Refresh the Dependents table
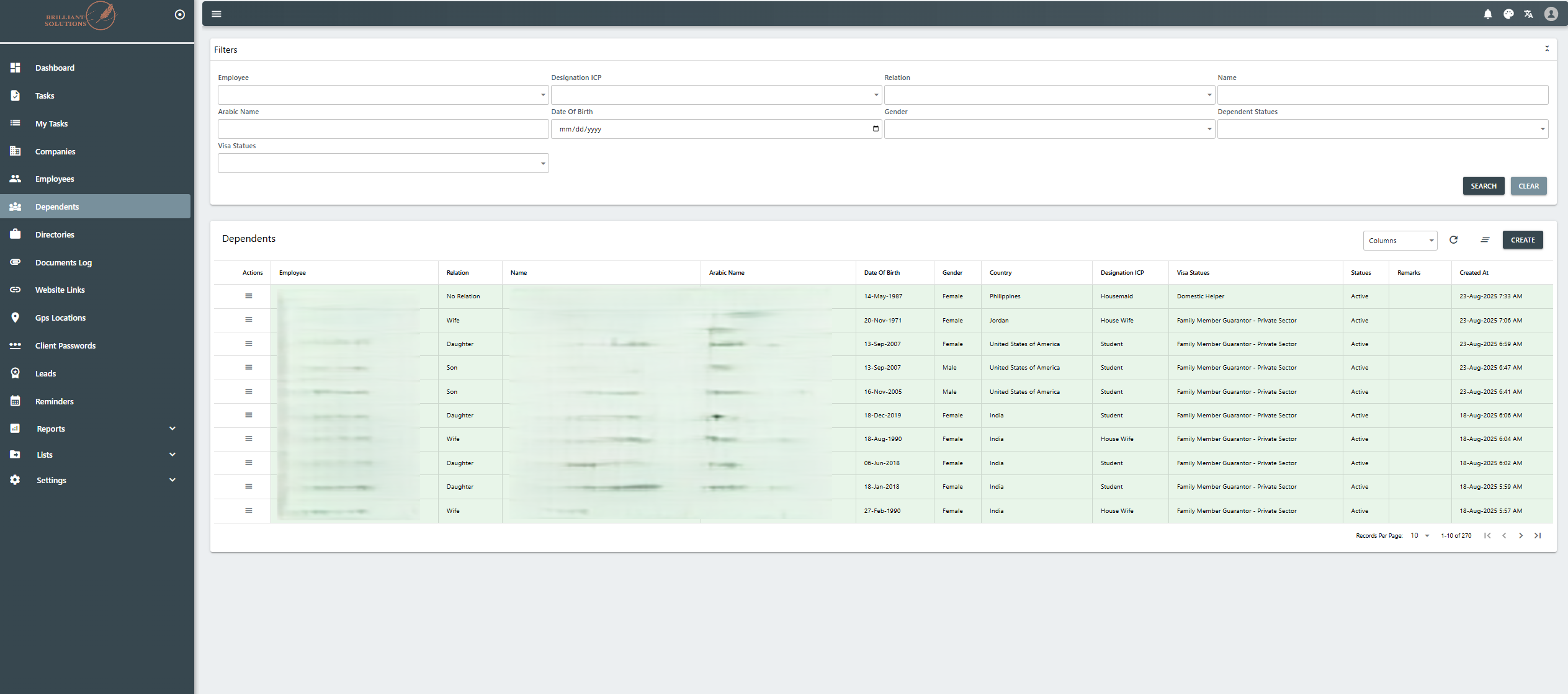Image resolution: width=1568 pixels, height=694 pixels. click(1453, 240)
